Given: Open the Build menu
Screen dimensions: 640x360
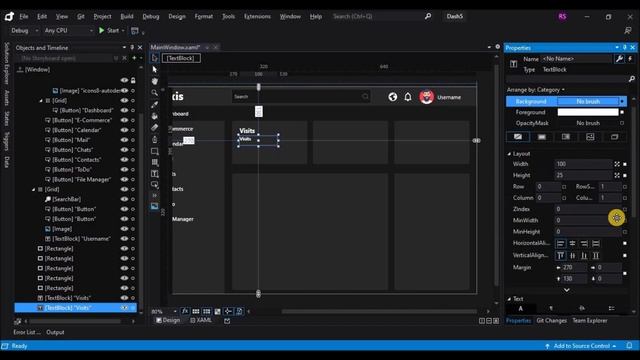Looking at the screenshot, I should pyautogui.click(x=127, y=16).
